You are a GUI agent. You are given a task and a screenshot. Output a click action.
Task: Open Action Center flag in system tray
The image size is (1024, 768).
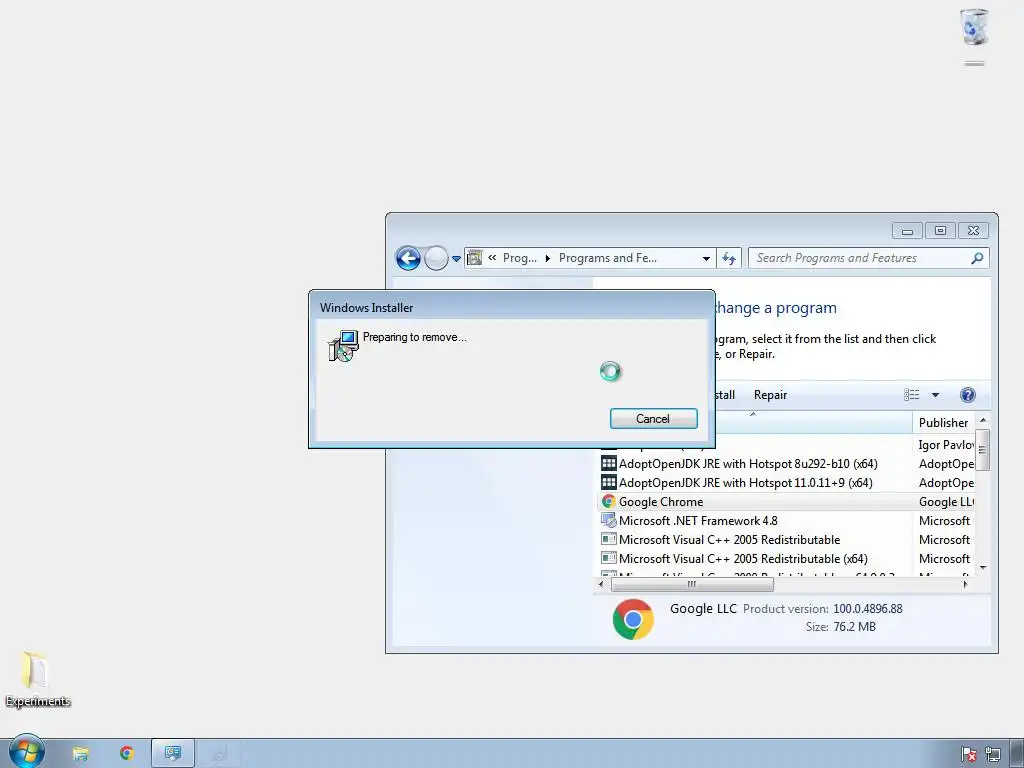(969, 754)
